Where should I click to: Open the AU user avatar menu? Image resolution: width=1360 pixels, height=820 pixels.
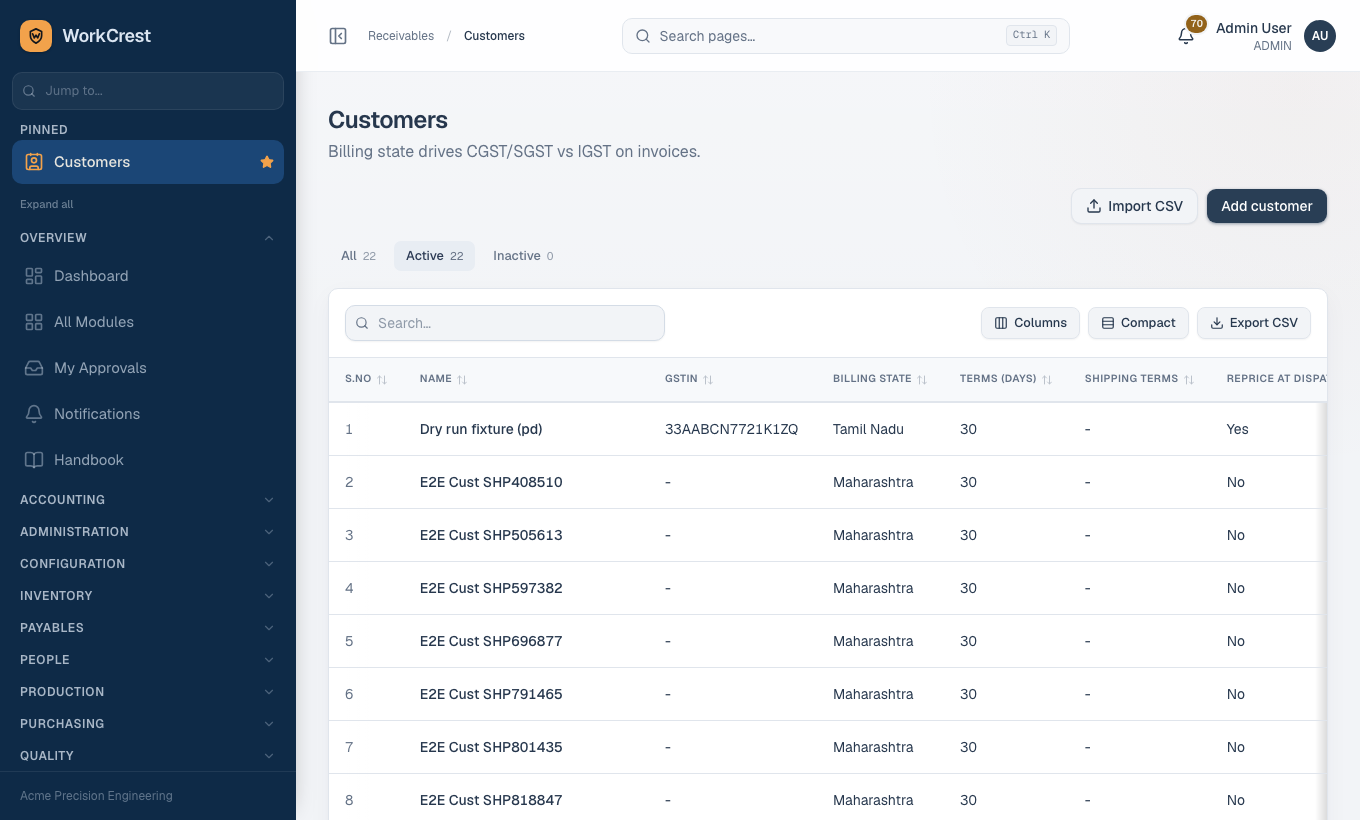click(1320, 36)
